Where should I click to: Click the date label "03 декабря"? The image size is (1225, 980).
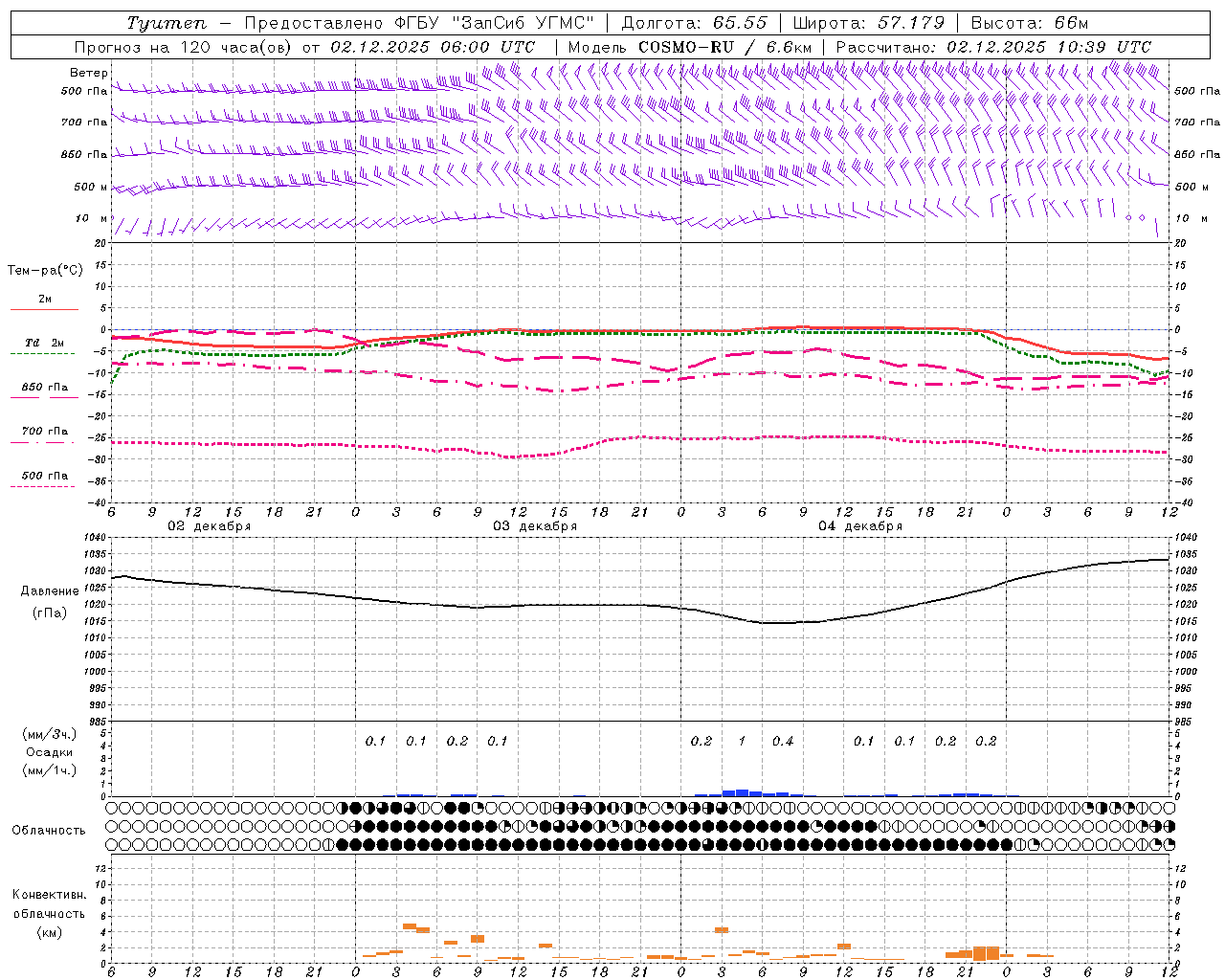pos(535,526)
